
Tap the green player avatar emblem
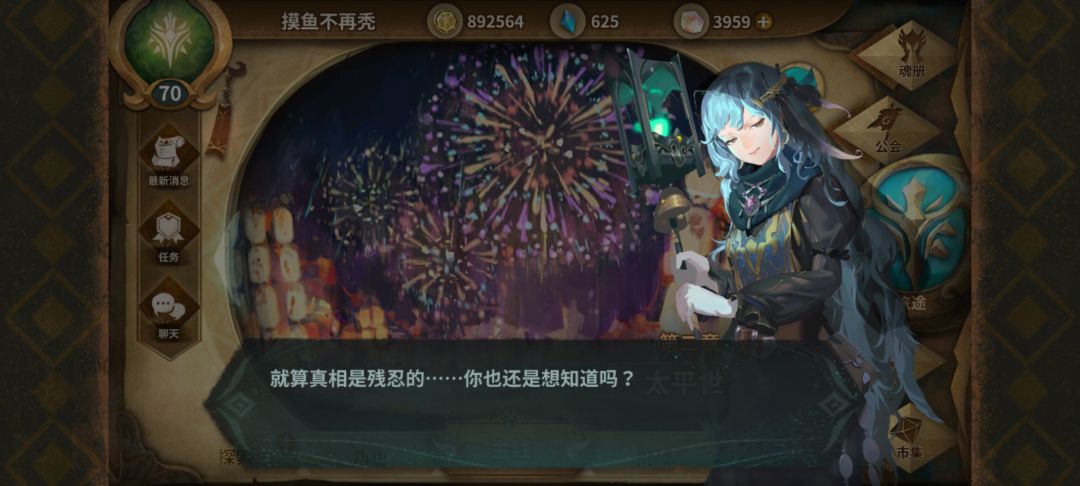[169, 41]
